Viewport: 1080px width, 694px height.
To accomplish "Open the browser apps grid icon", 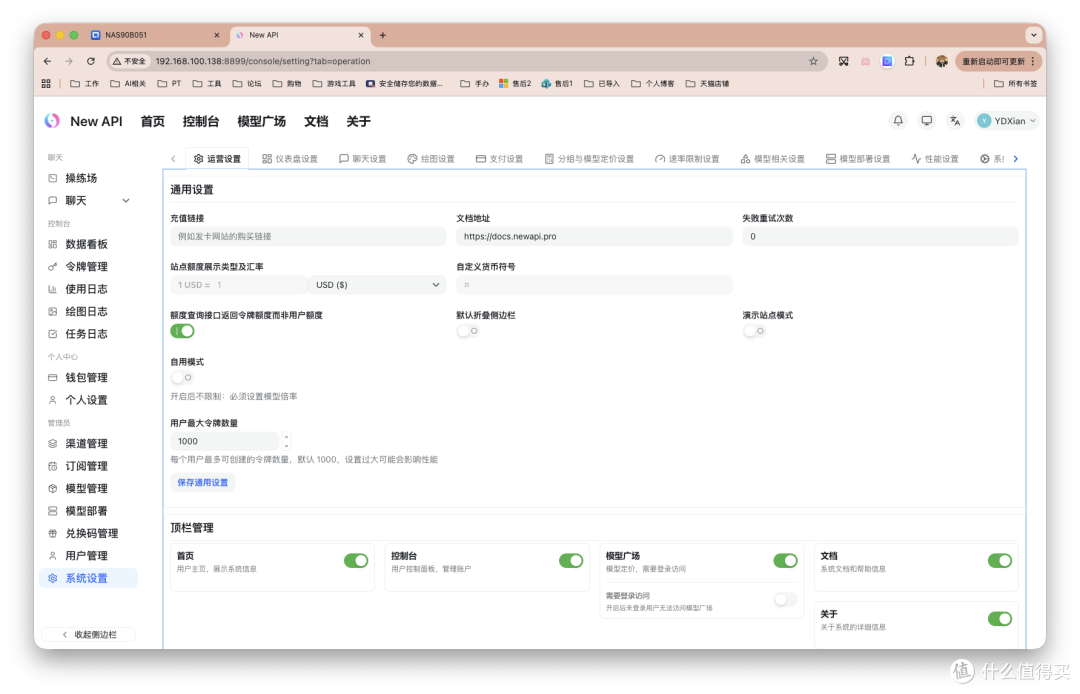I will [x=46, y=83].
